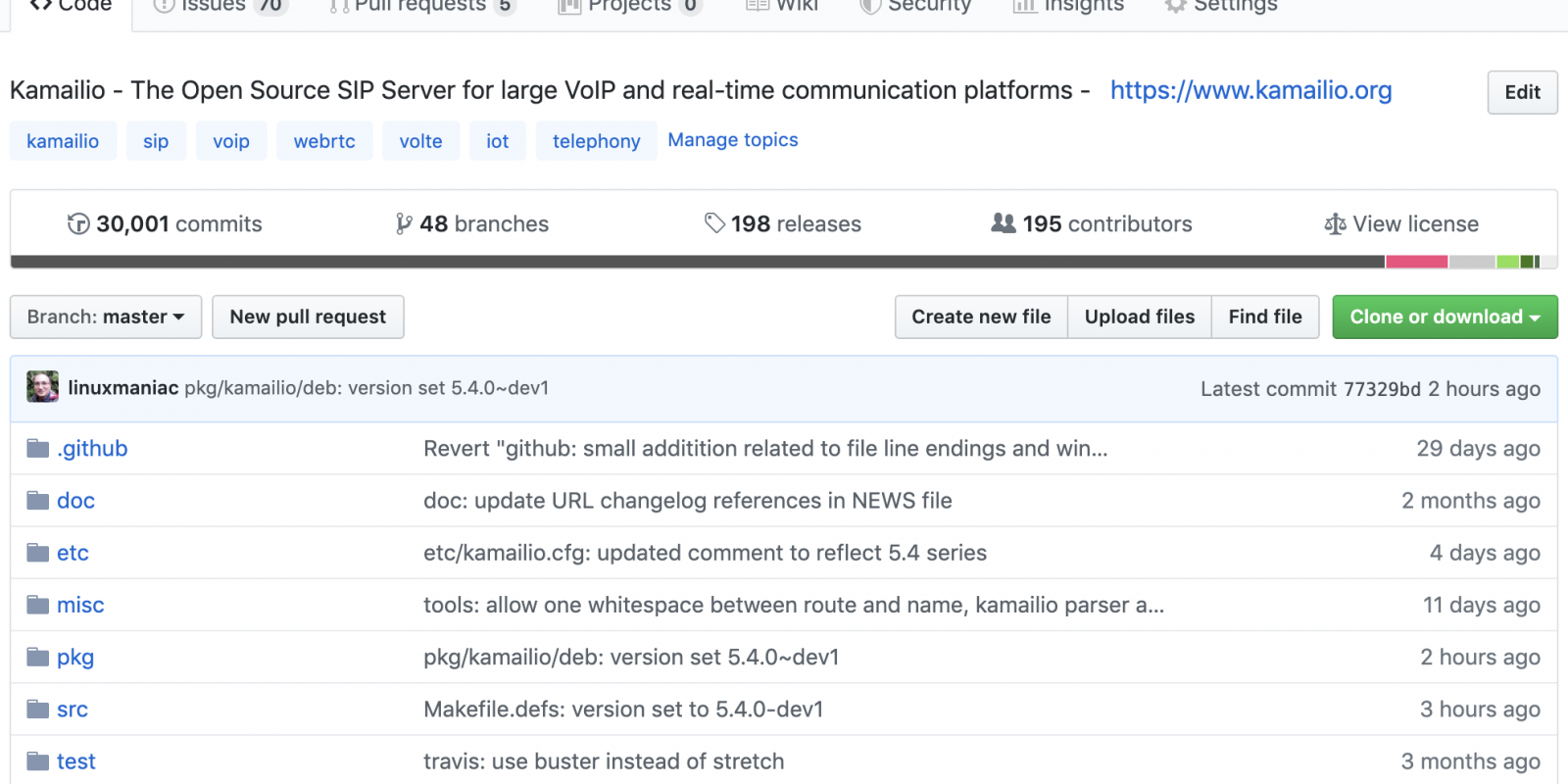Click Create new file button

981,317
